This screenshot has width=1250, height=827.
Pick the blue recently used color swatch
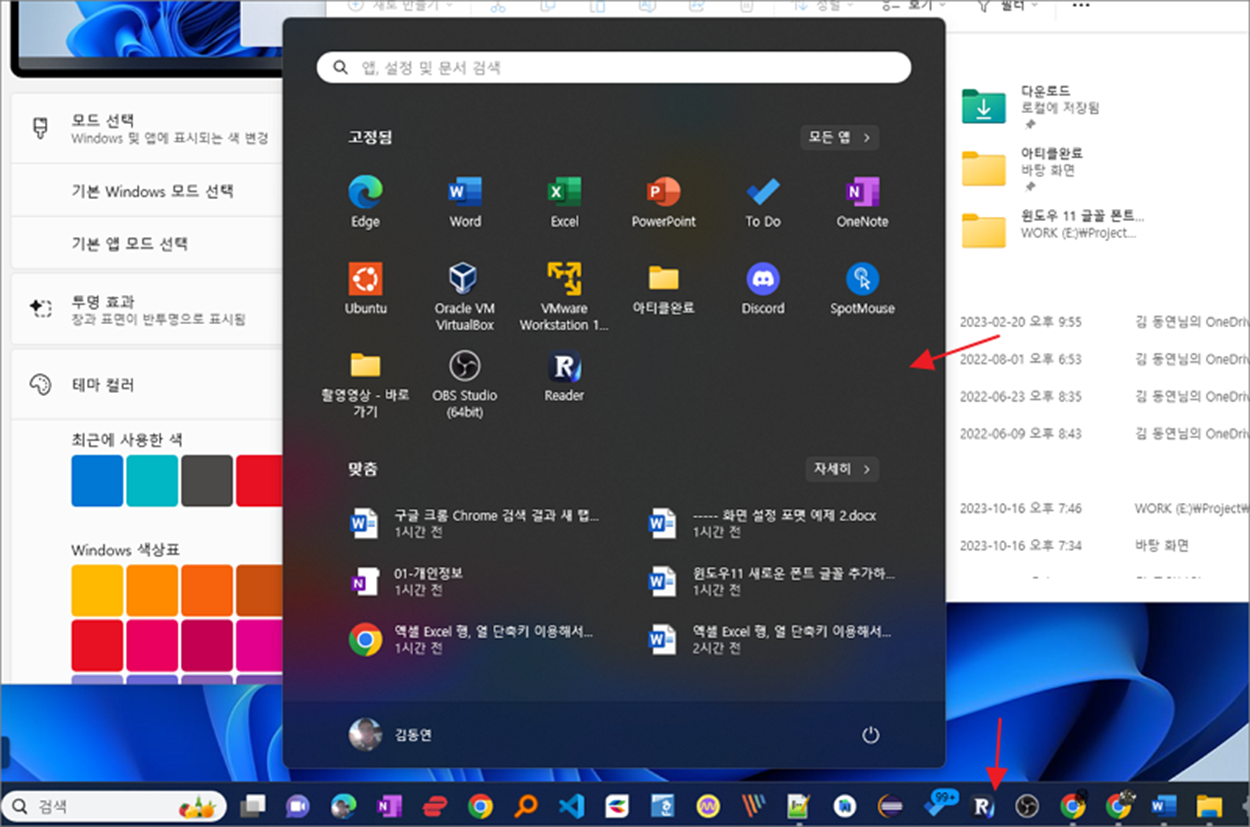click(x=97, y=481)
